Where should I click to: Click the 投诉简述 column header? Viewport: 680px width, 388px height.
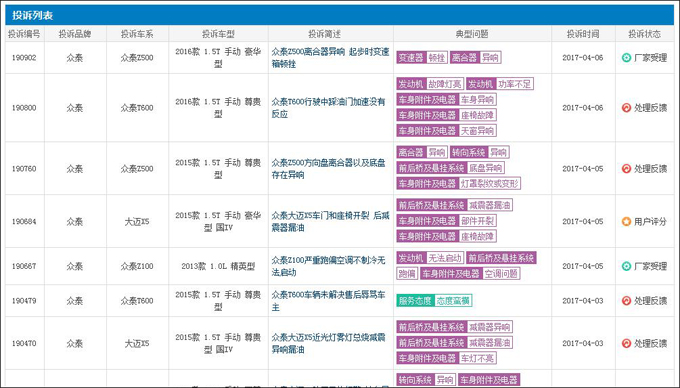click(324, 34)
